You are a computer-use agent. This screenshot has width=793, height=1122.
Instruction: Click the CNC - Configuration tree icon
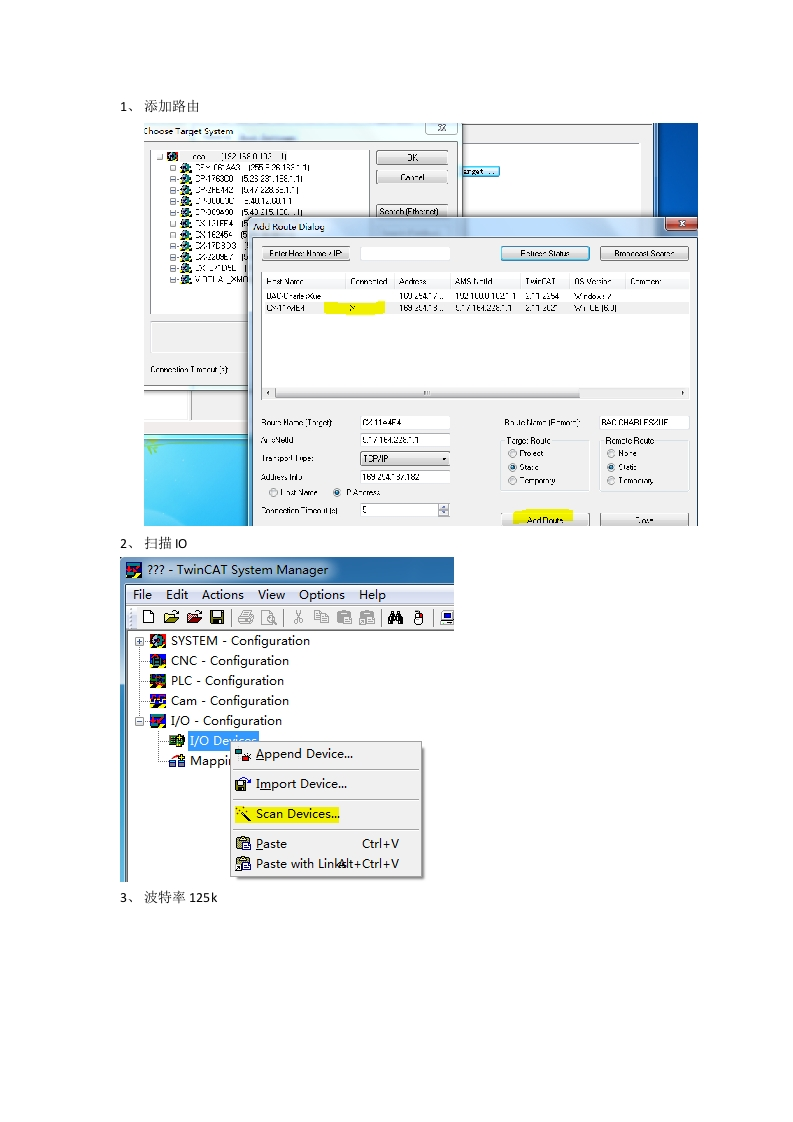[x=158, y=661]
